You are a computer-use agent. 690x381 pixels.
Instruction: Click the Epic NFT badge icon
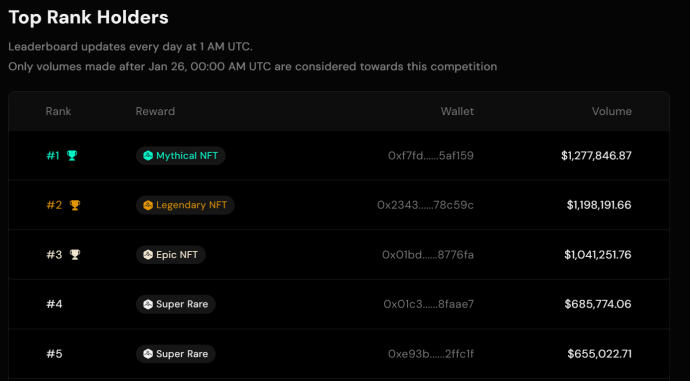pyautogui.click(x=148, y=255)
